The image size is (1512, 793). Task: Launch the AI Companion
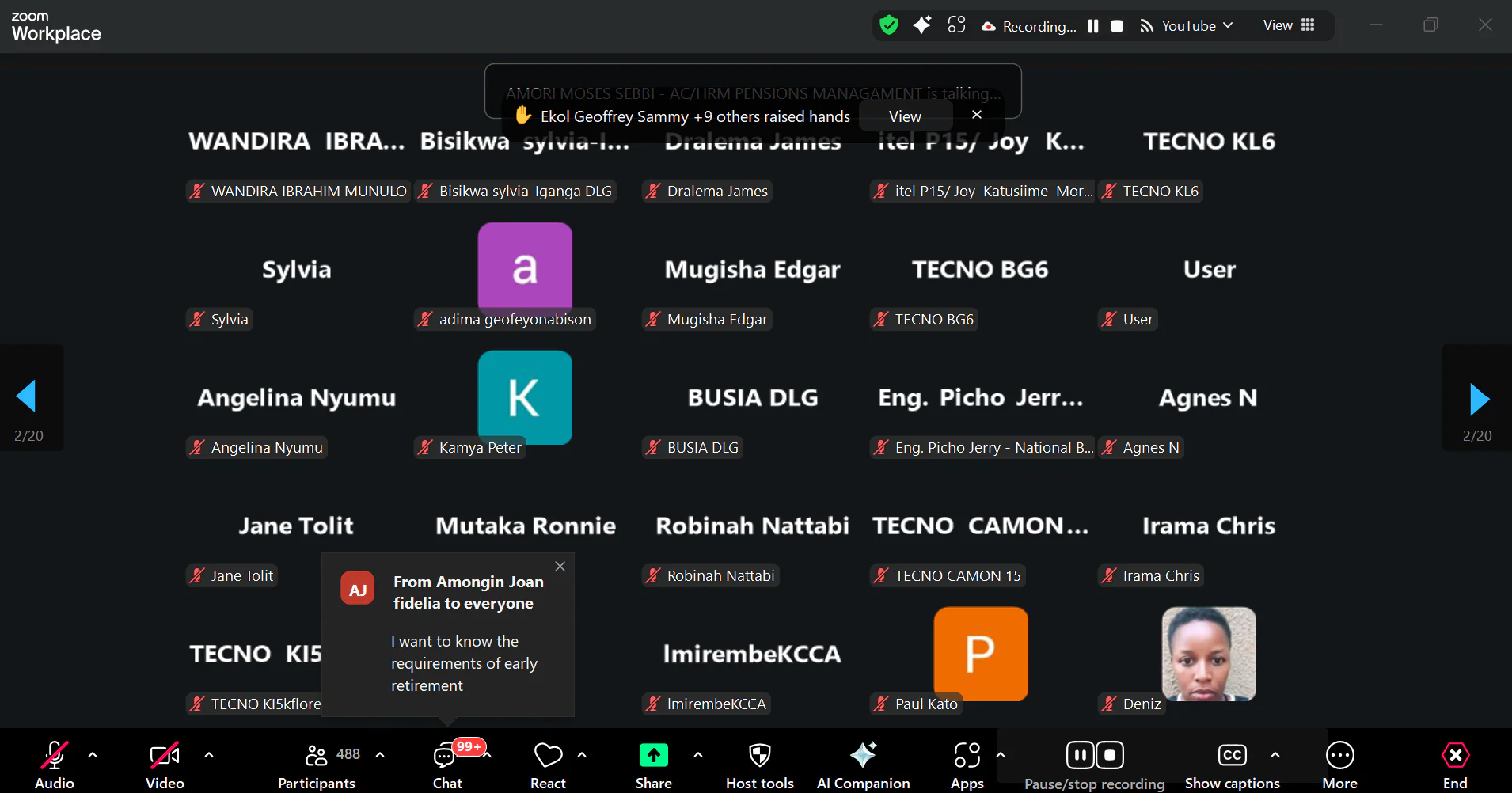[863, 757]
